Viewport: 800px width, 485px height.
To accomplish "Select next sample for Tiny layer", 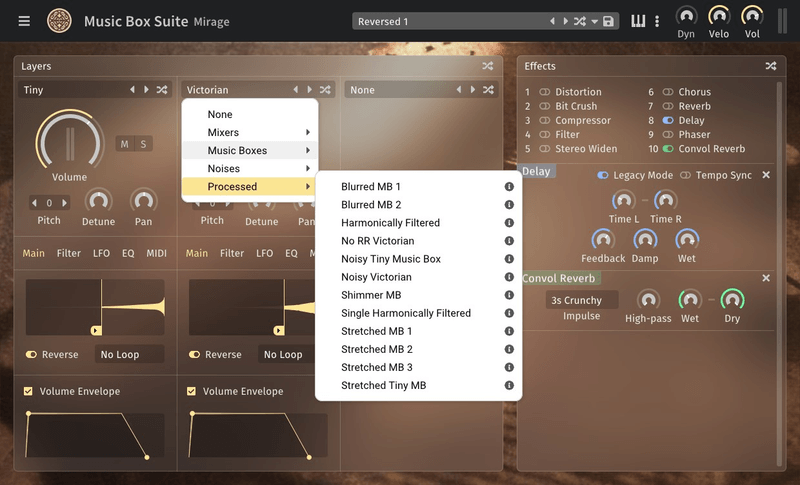I will [146, 90].
